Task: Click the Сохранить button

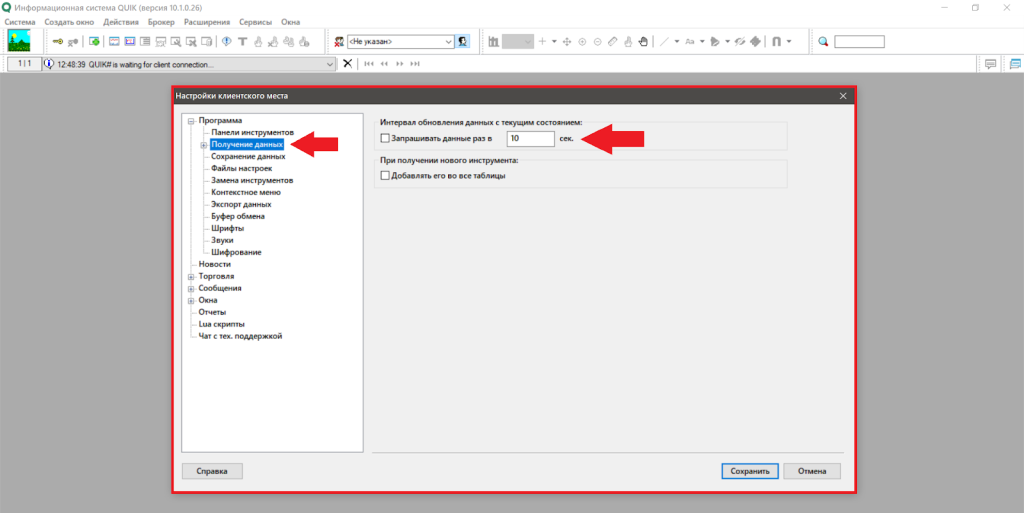Action: 750,471
